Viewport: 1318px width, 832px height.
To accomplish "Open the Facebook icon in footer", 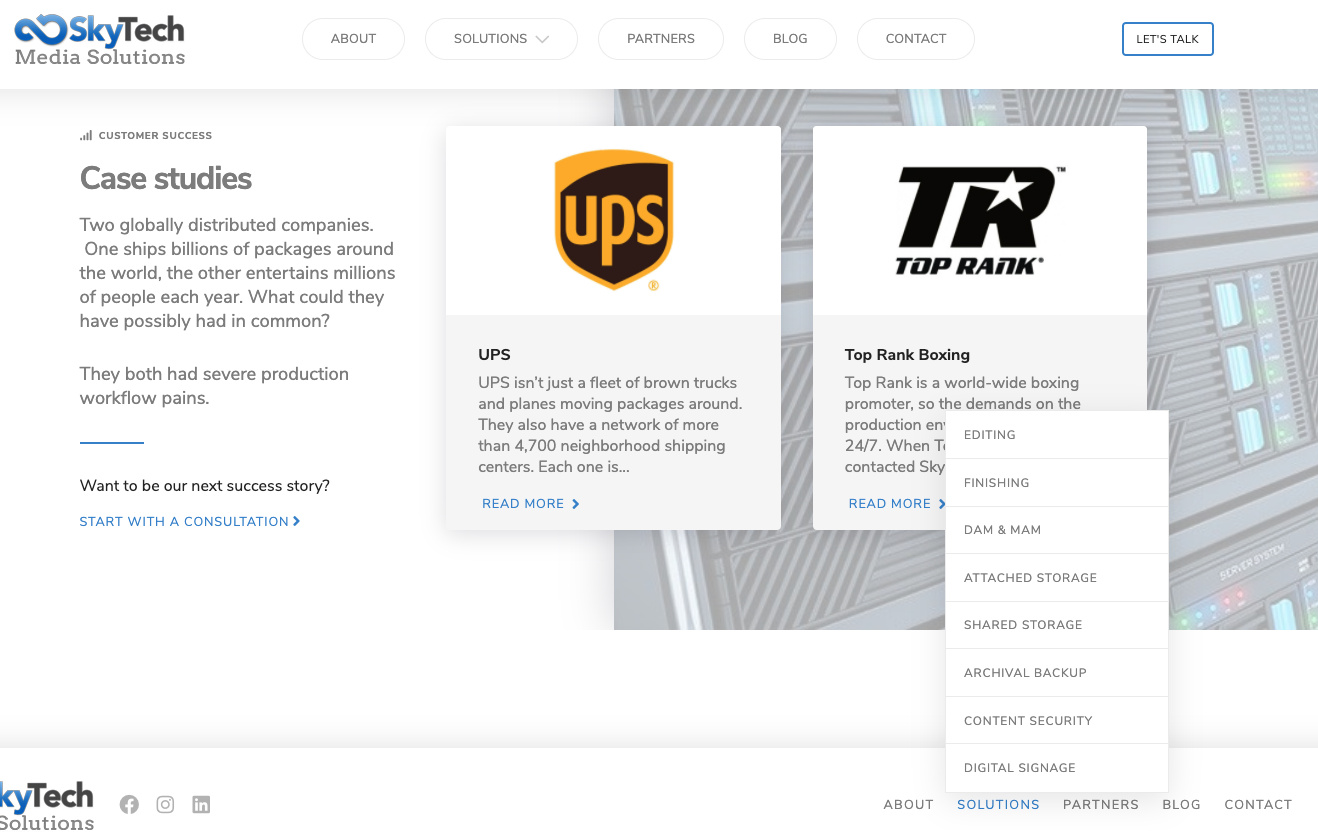I will pyautogui.click(x=129, y=804).
